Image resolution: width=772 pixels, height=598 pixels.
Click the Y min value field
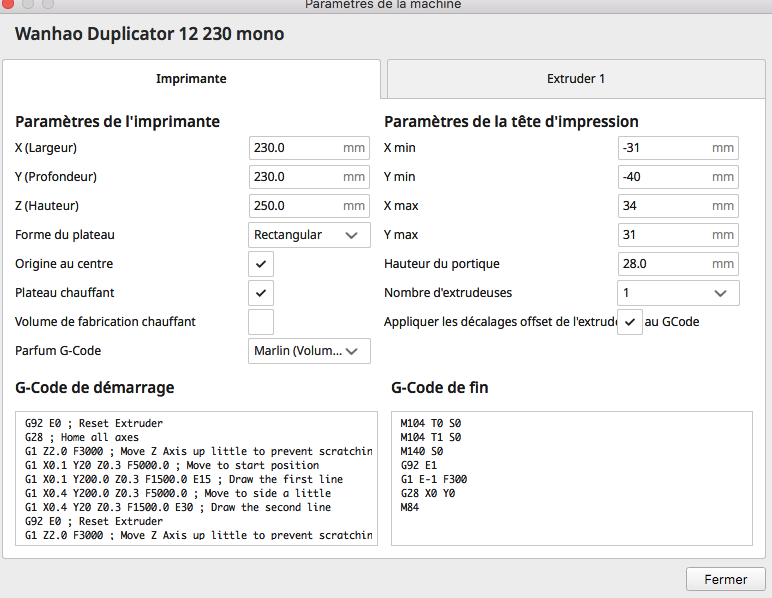tap(678, 177)
